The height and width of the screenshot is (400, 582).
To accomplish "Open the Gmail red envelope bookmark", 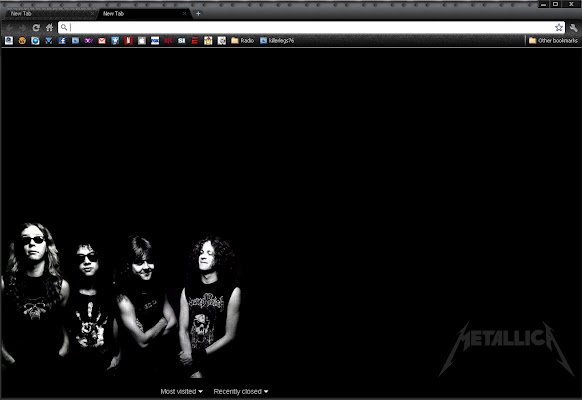I will click(x=102, y=40).
